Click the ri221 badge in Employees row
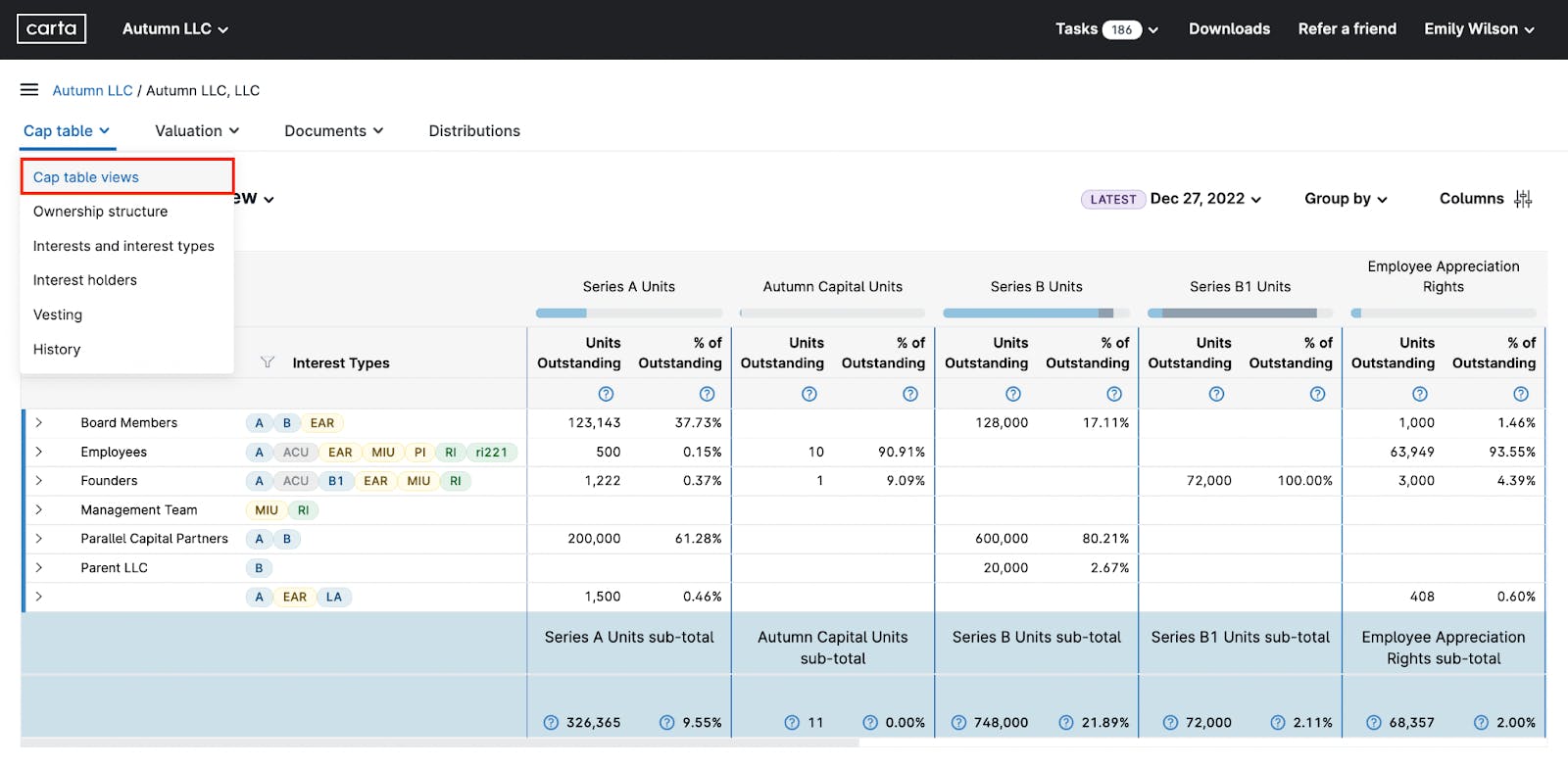 tap(491, 453)
